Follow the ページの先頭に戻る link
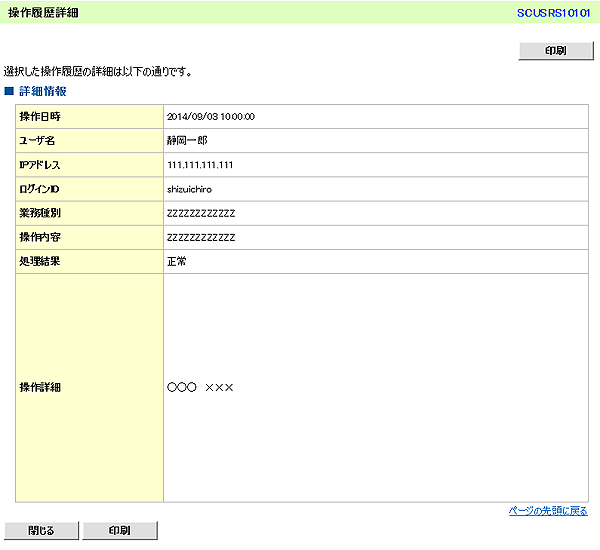This screenshot has height=550, width=600. (548, 511)
